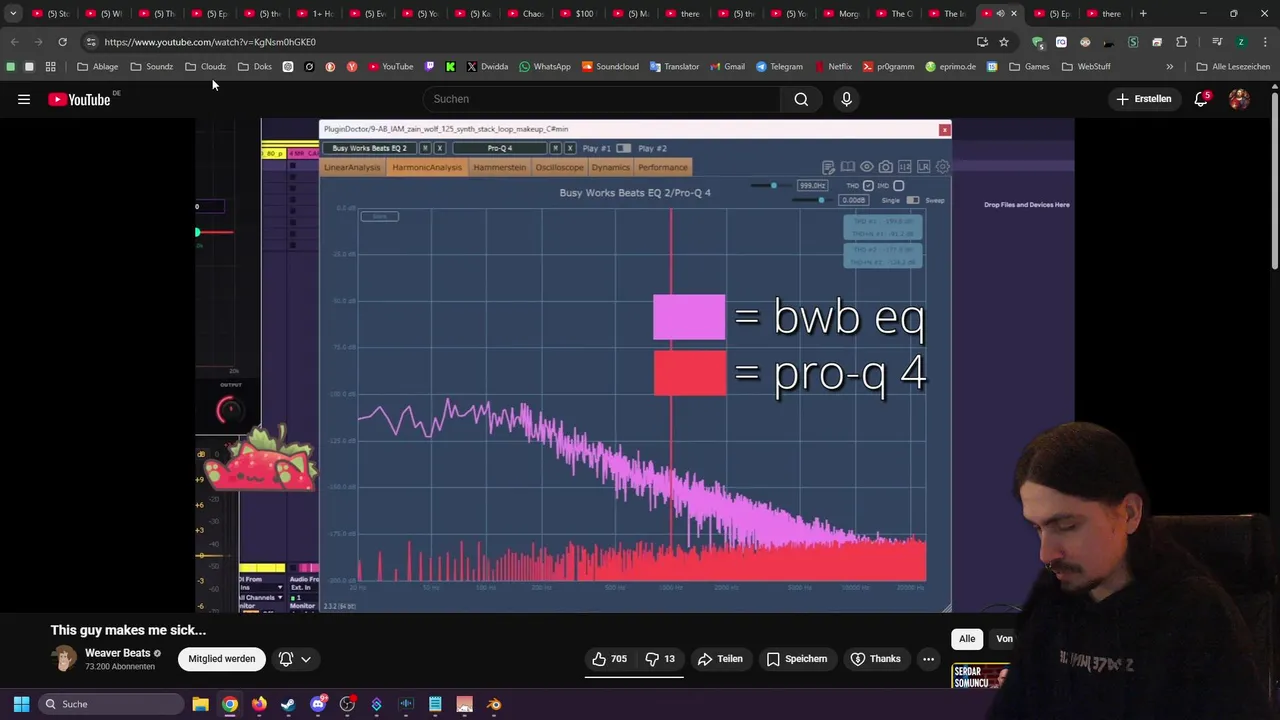Click Thanks button
1280x720 pixels.
875,659
